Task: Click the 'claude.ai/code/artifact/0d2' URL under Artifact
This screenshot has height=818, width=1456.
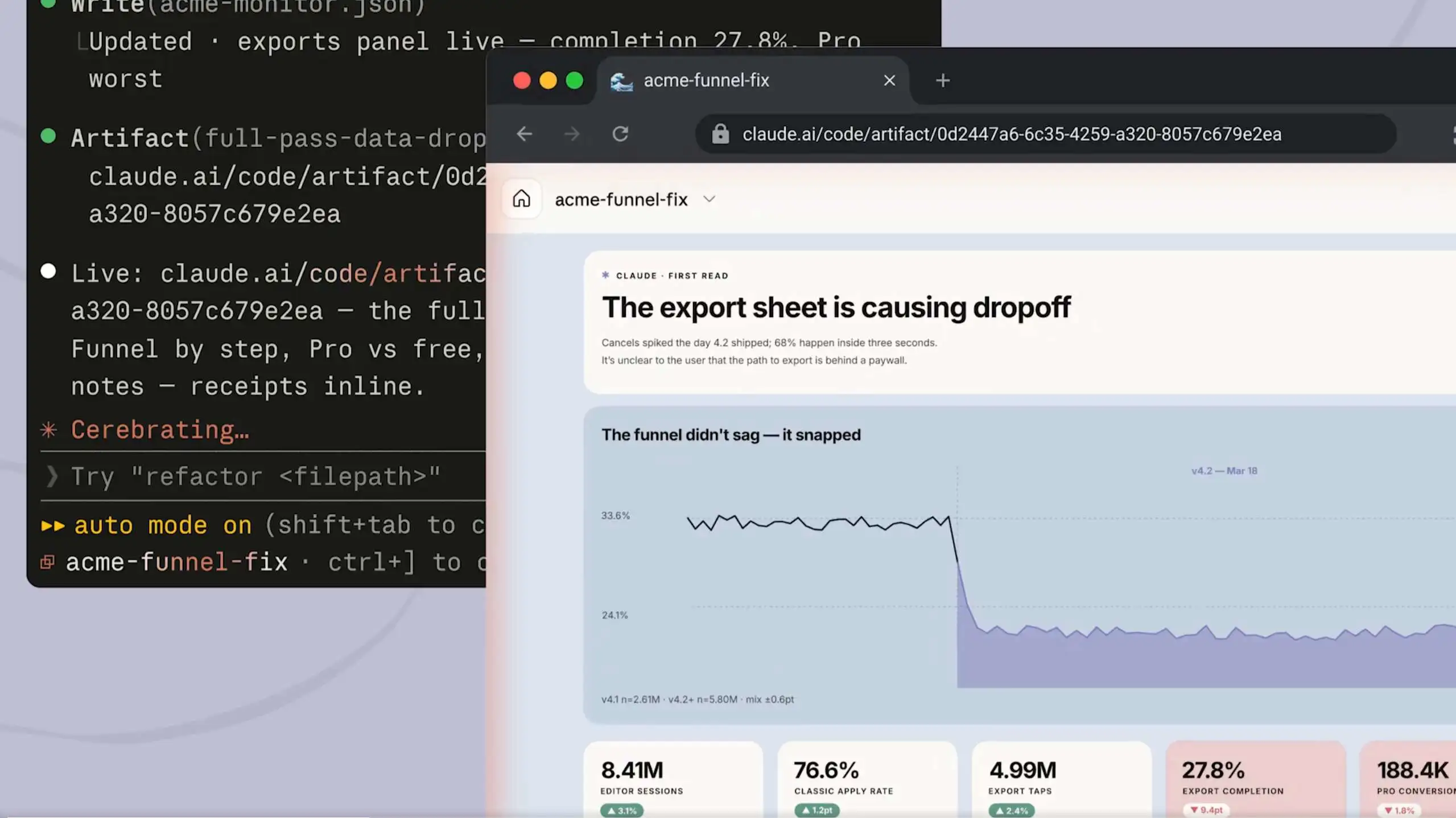Action: pos(287,176)
